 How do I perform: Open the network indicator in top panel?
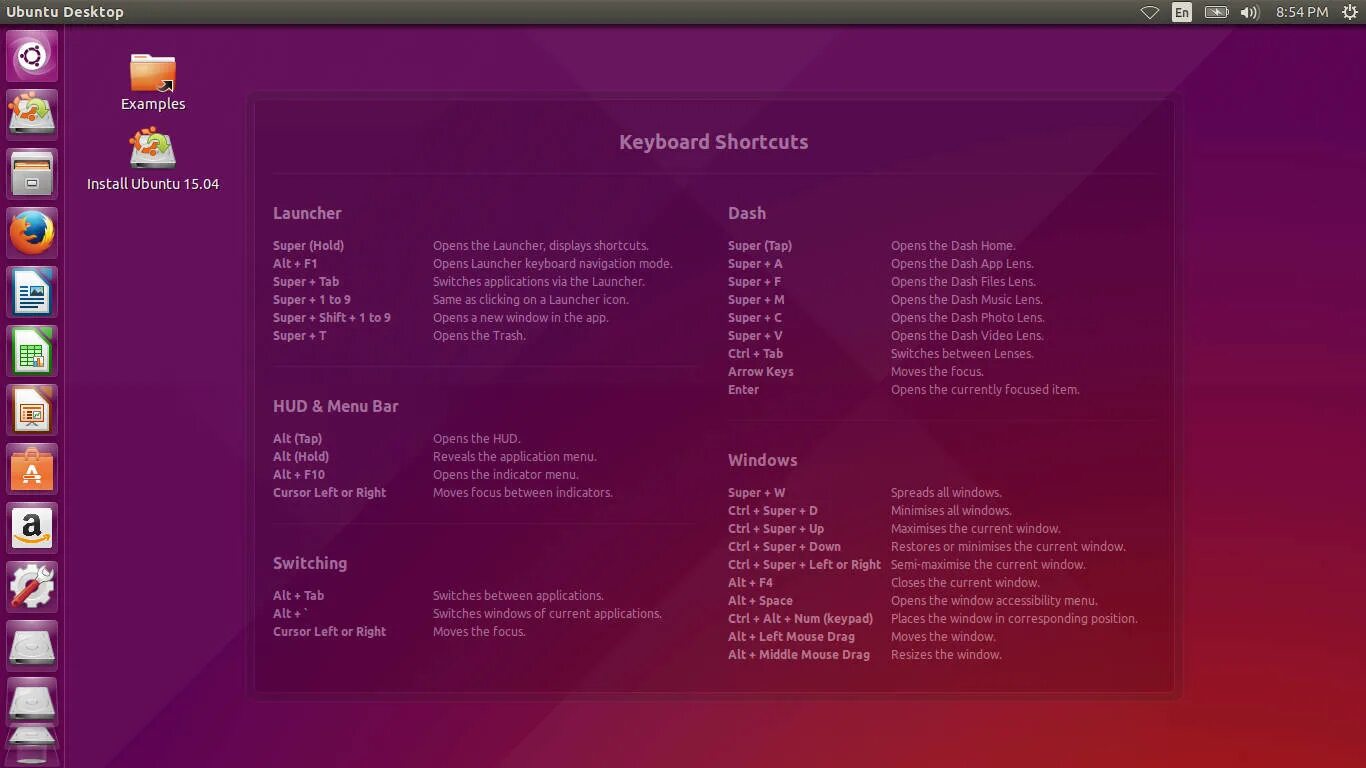coord(1150,12)
